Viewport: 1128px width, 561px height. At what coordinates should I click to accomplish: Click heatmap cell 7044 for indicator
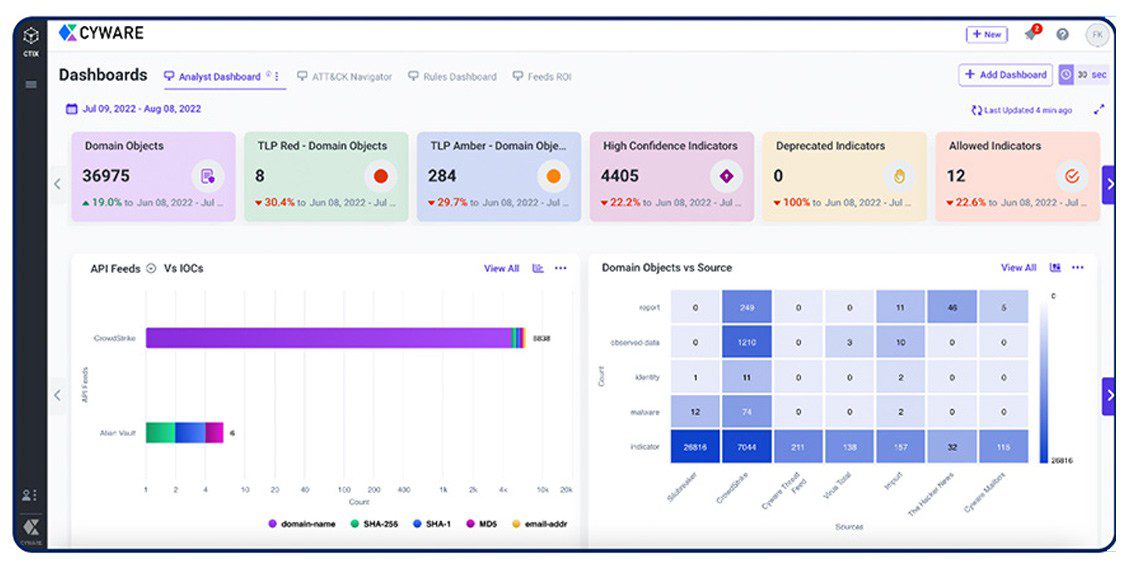tap(747, 447)
